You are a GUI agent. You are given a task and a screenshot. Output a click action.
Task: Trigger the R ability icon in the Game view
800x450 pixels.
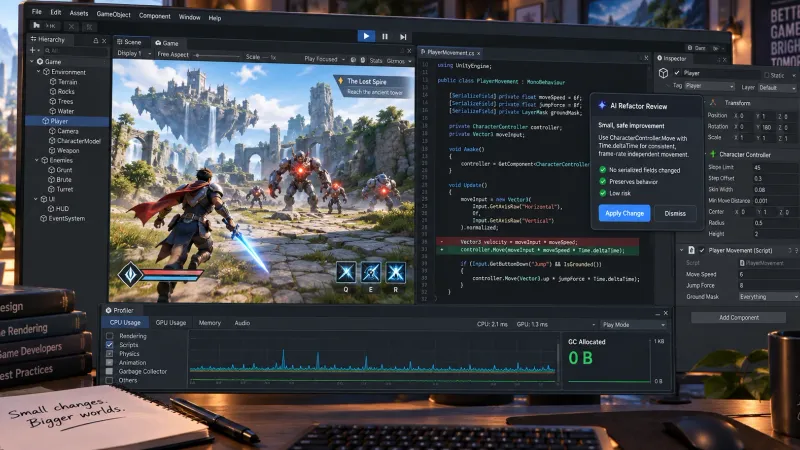395,272
